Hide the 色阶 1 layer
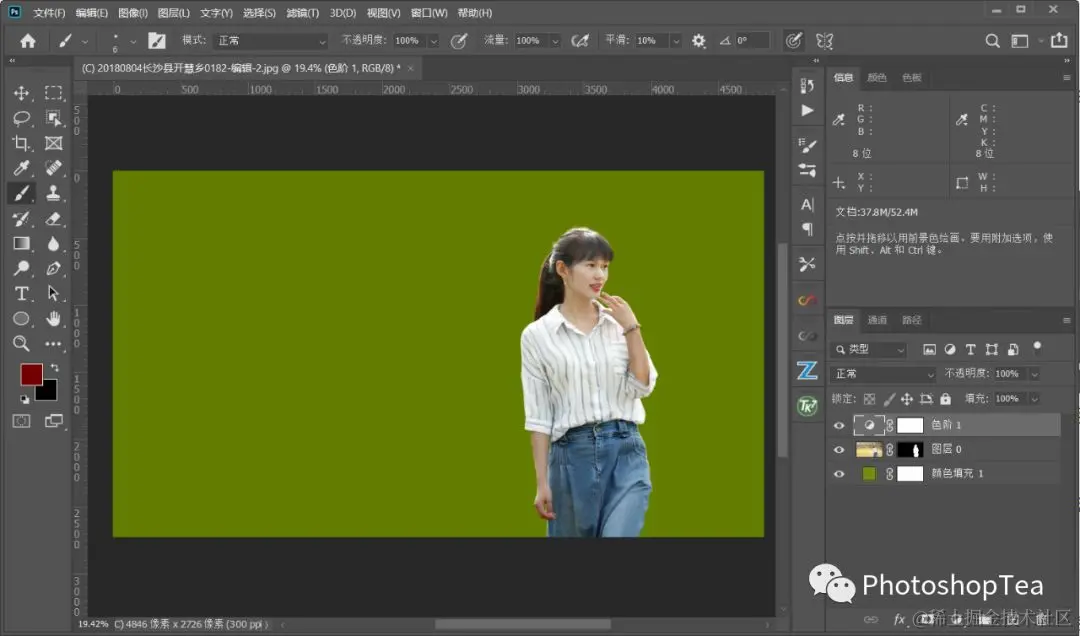The width and height of the screenshot is (1080, 636). point(839,425)
